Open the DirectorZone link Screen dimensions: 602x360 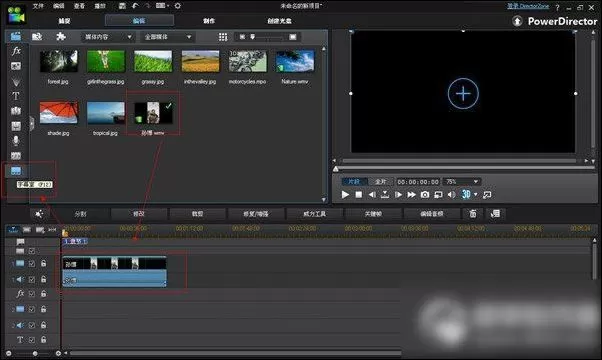point(528,6)
